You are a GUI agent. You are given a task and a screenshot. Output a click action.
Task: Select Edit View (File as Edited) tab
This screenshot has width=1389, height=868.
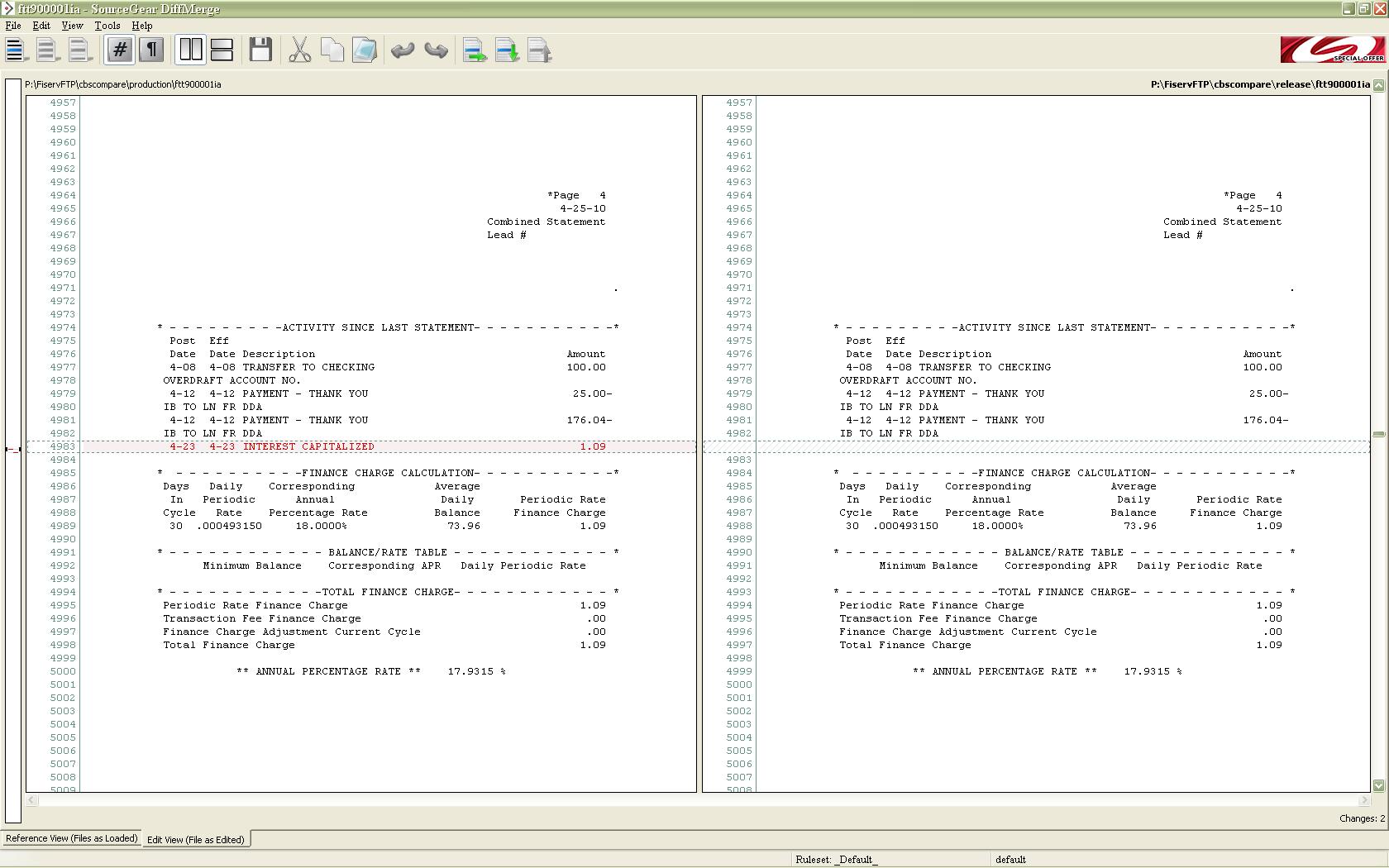click(196, 840)
